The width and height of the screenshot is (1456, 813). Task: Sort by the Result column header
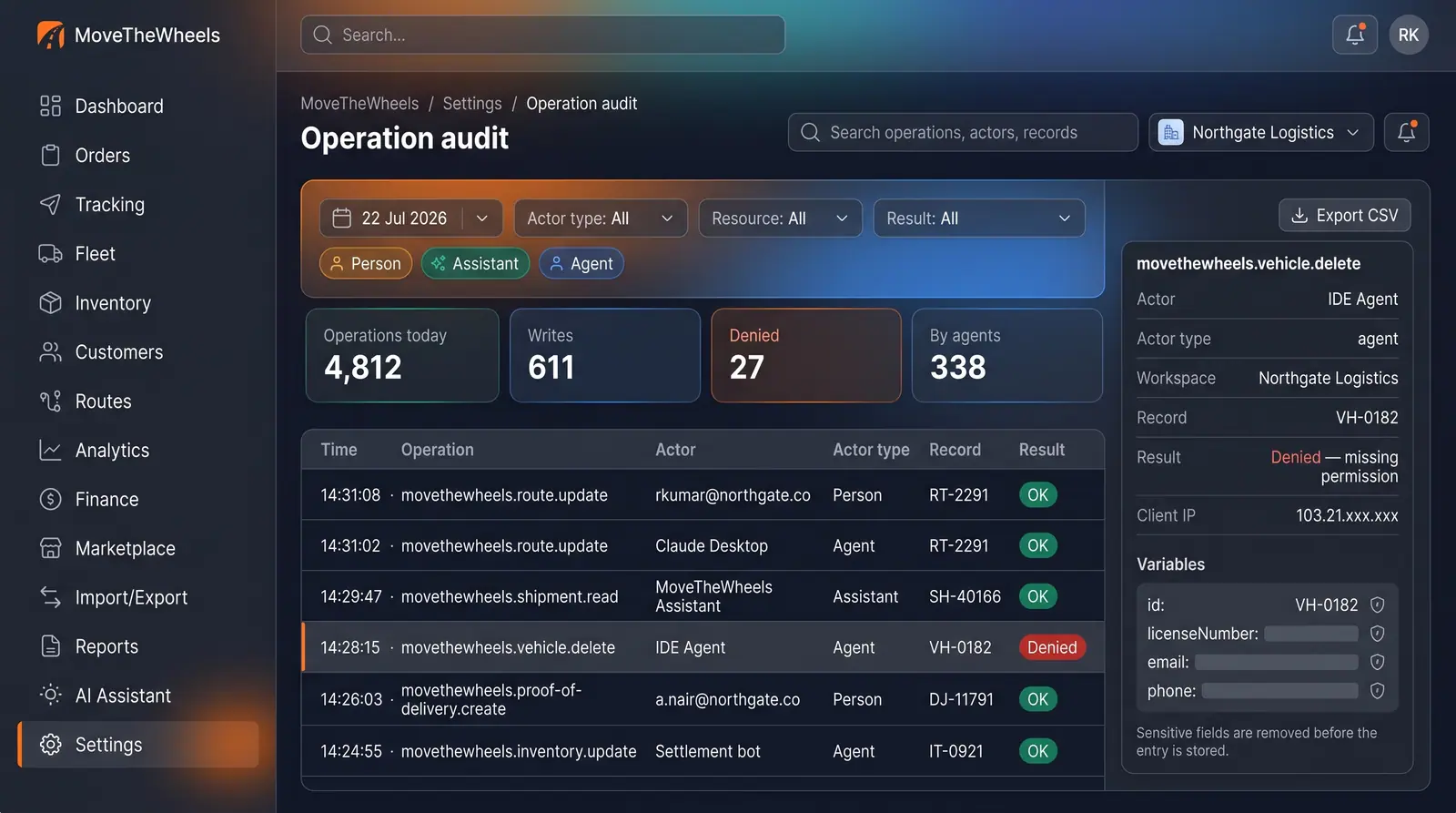coord(1042,450)
